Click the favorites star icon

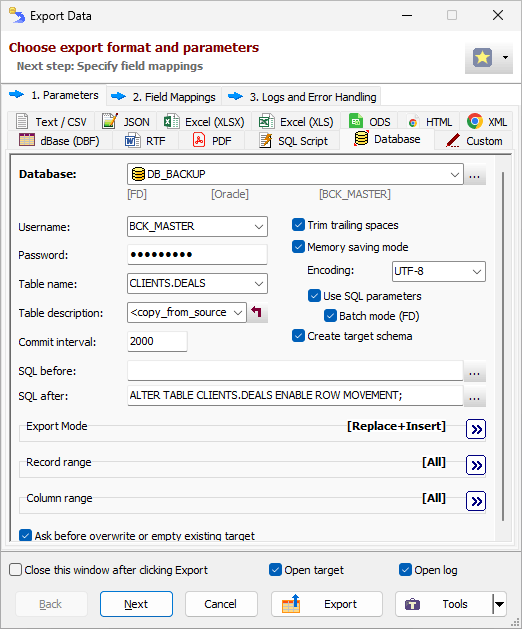482,57
